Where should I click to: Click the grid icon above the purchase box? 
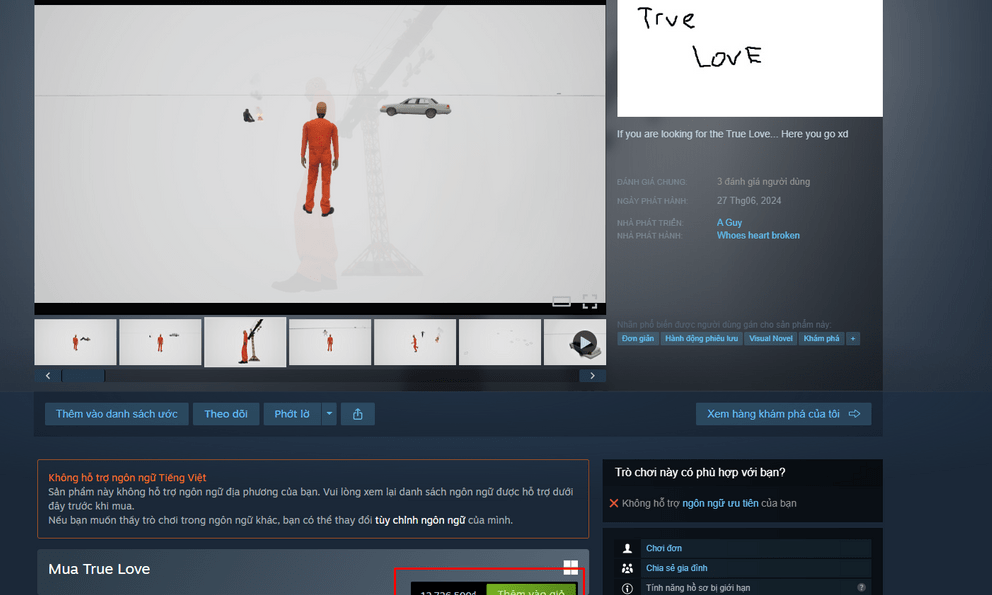pyautogui.click(x=572, y=566)
